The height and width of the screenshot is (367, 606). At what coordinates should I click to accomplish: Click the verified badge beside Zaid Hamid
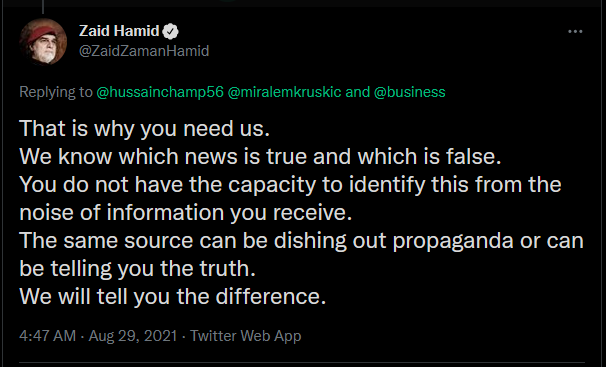click(170, 31)
